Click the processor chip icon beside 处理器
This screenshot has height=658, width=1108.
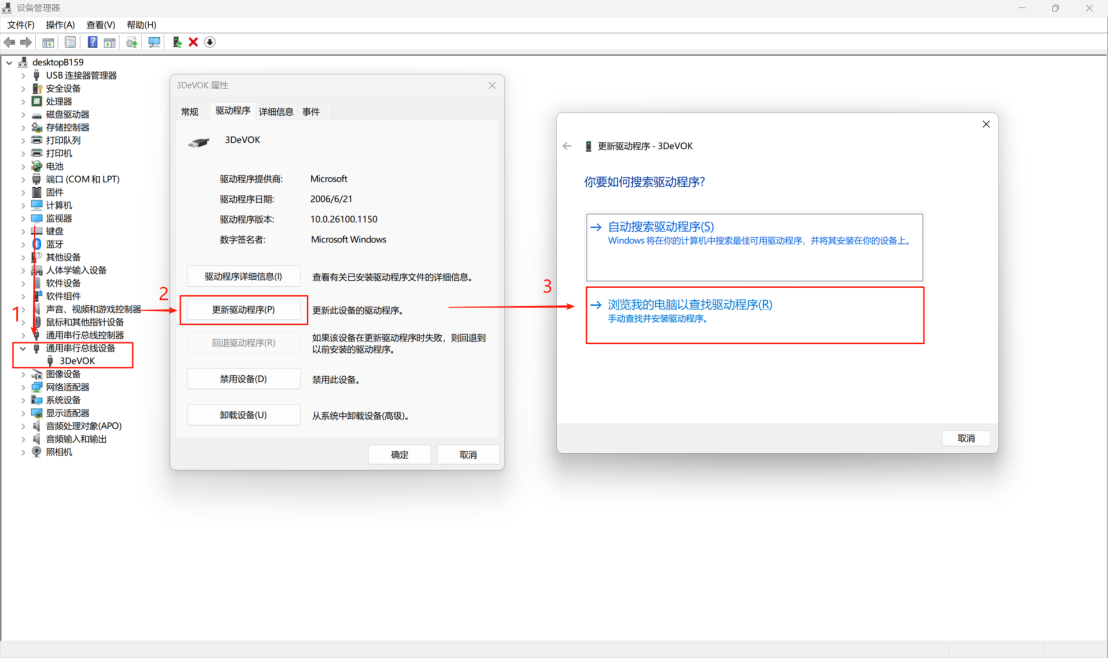pos(37,101)
